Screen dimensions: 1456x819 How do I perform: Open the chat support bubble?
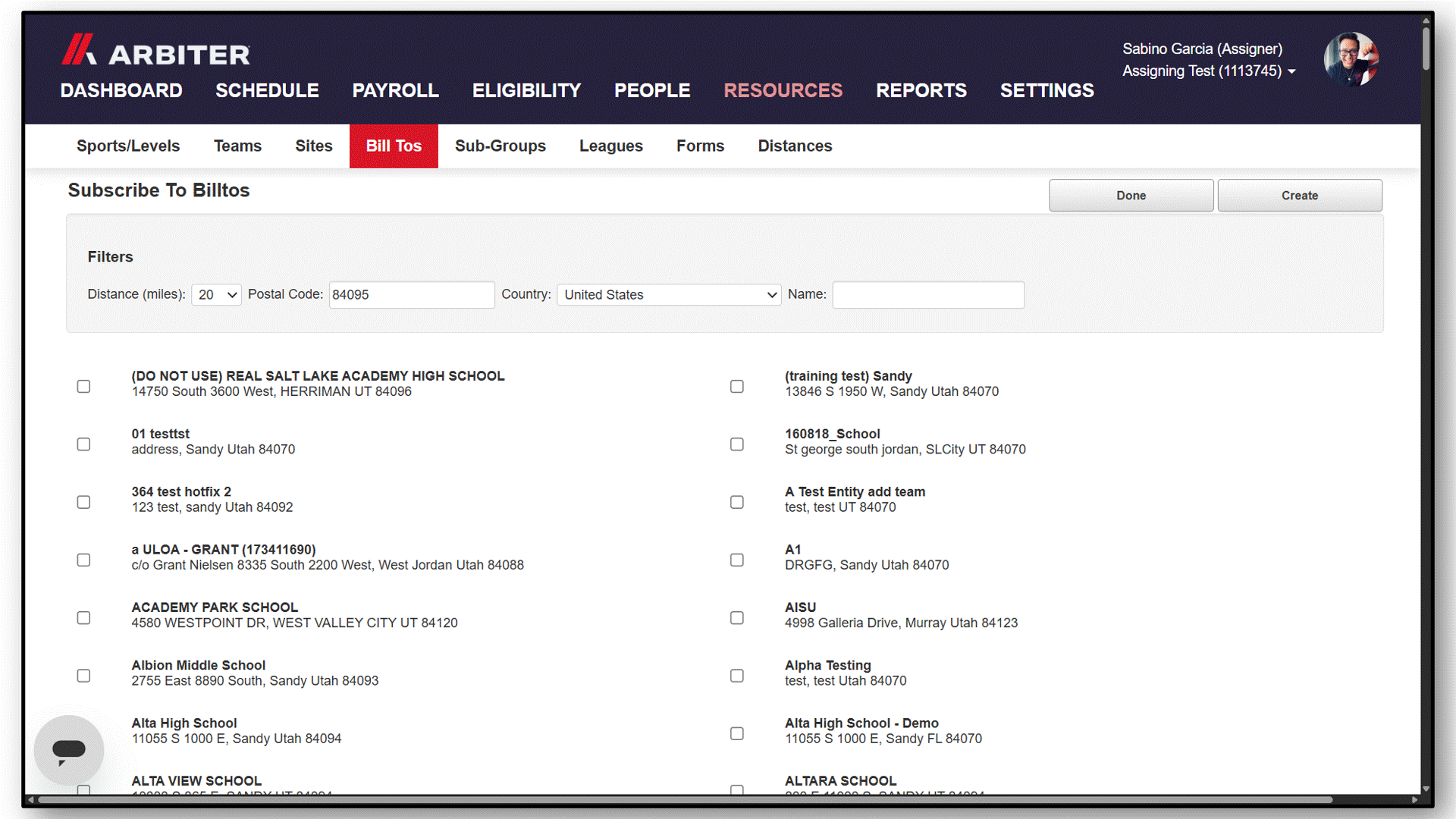click(69, 750)
